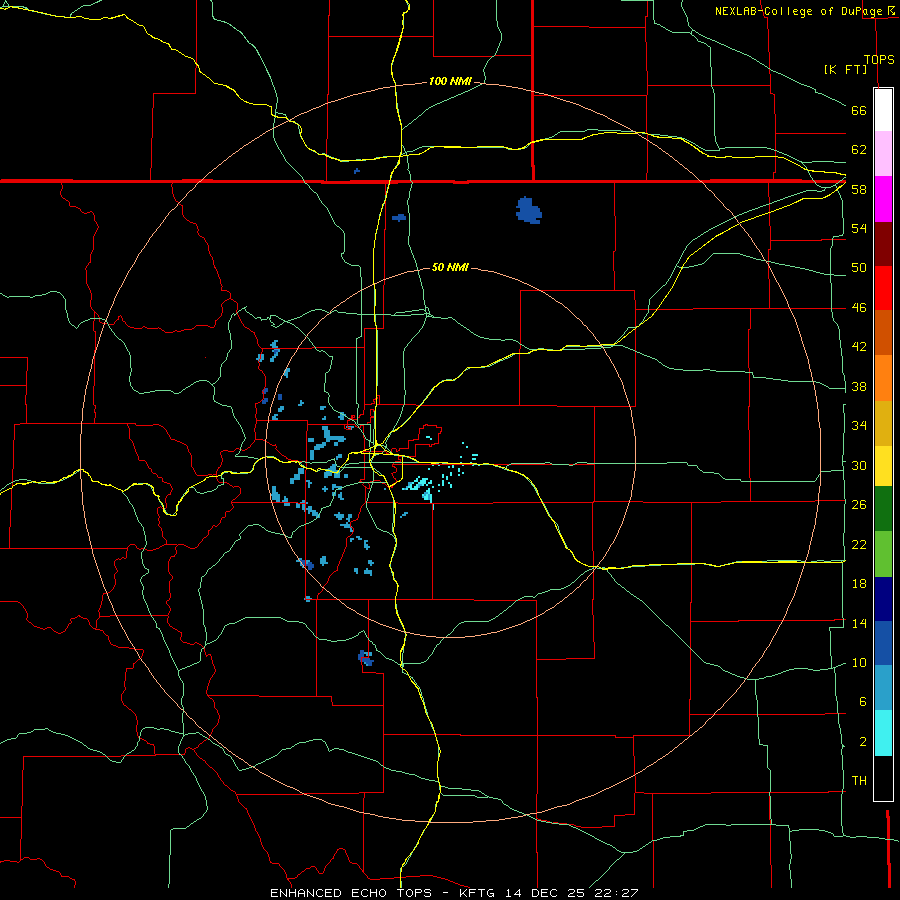Click the magenta legend swatch
This screenshot has width=900, height=900.
pyautogui.click(x=883, y=199)
